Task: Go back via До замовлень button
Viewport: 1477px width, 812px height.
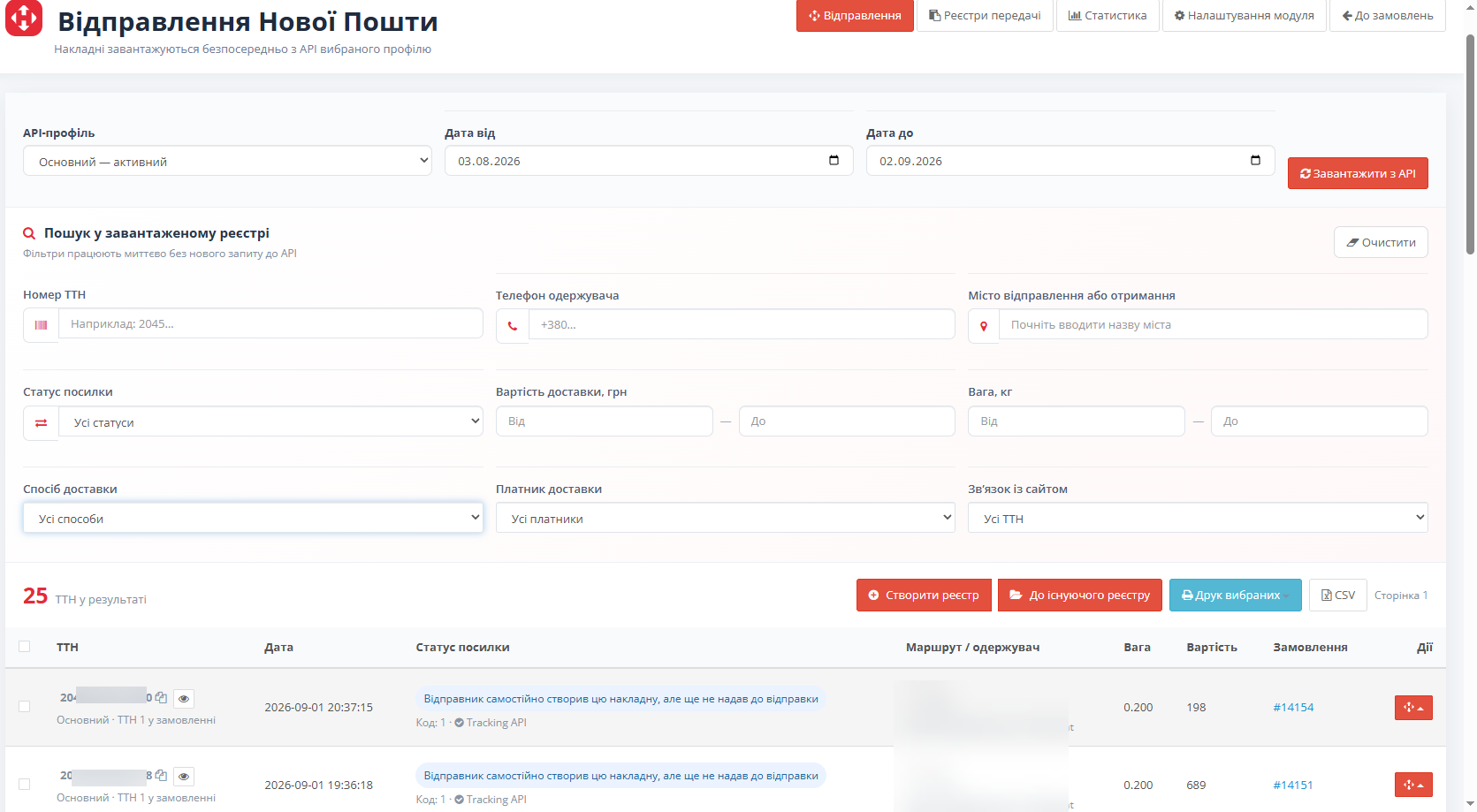Action: [1388, 16]
